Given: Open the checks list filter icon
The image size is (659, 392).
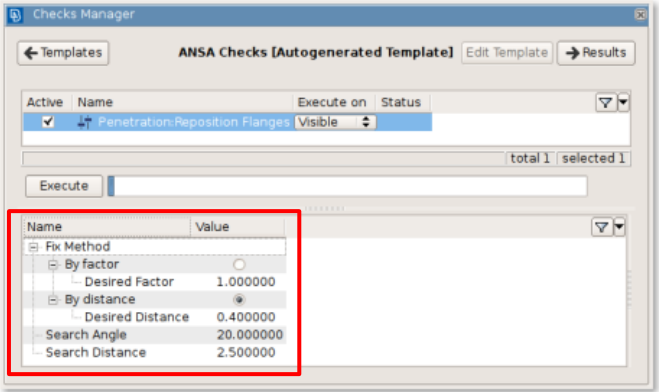Looking at the screenshot, I should tap(605, 103).
